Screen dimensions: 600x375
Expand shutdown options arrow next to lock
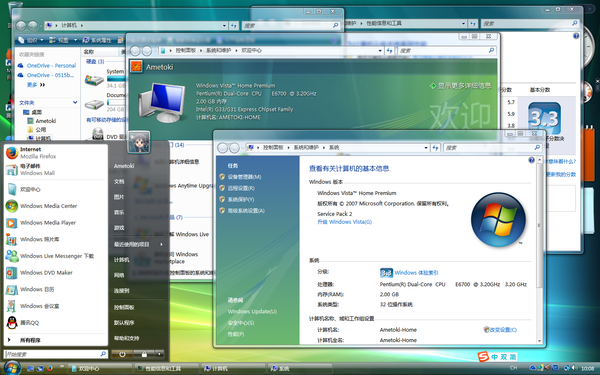coord(160,354)
